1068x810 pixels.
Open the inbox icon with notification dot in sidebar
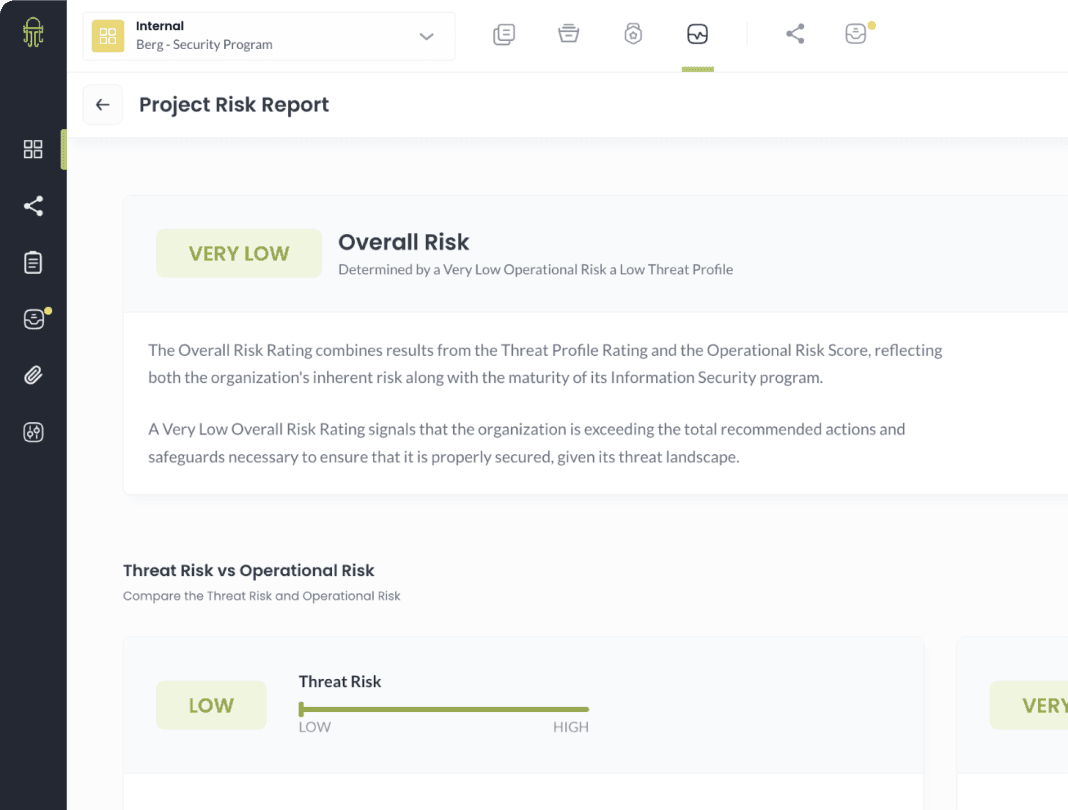(x=34, y=319)
